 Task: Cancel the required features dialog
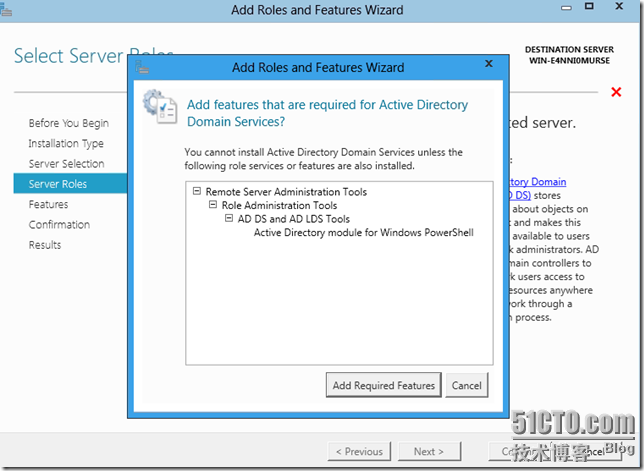tap(467, 385)
